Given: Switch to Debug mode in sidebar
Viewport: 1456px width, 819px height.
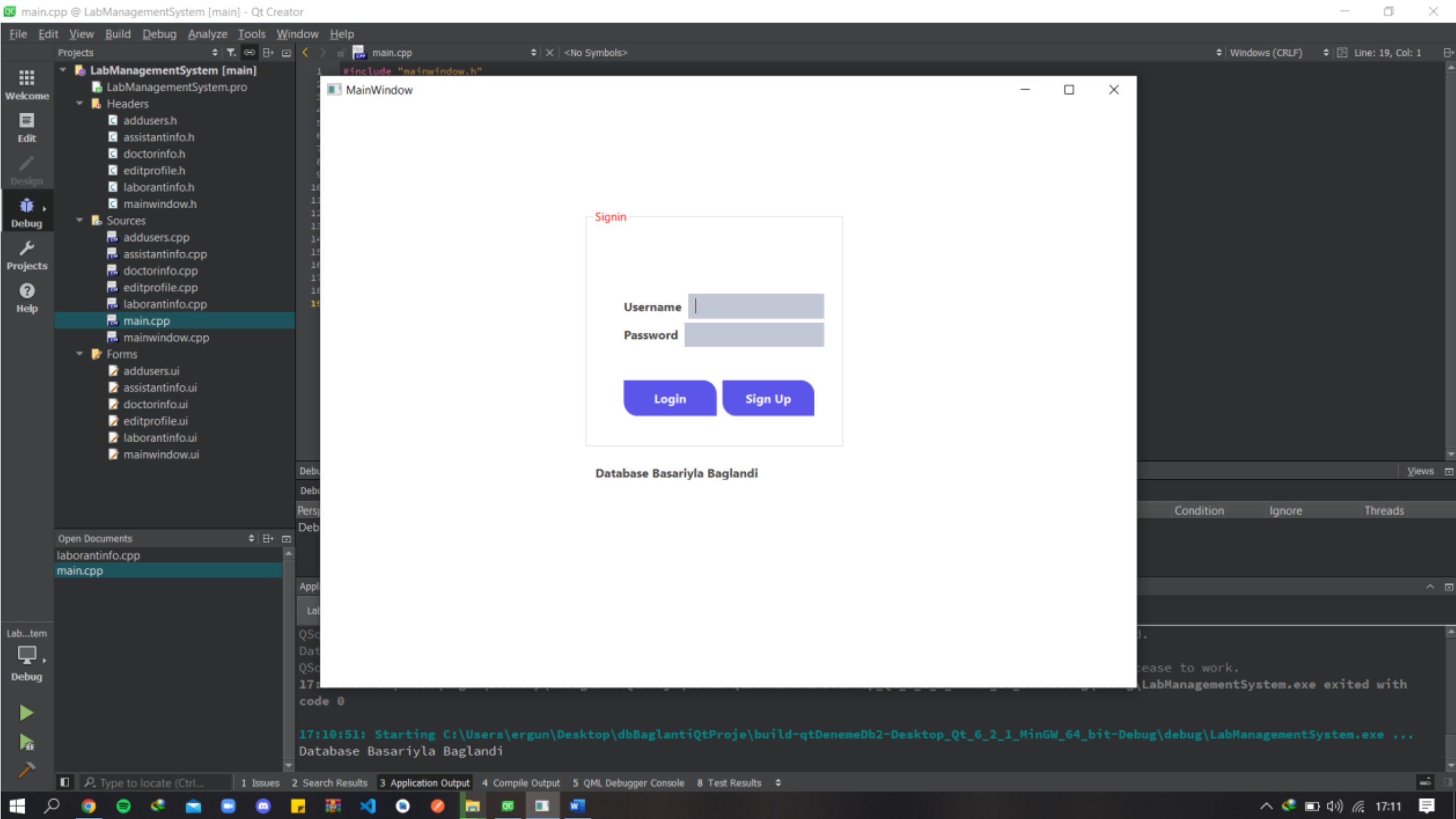Looking at the screenshot, I should point(26,213).
